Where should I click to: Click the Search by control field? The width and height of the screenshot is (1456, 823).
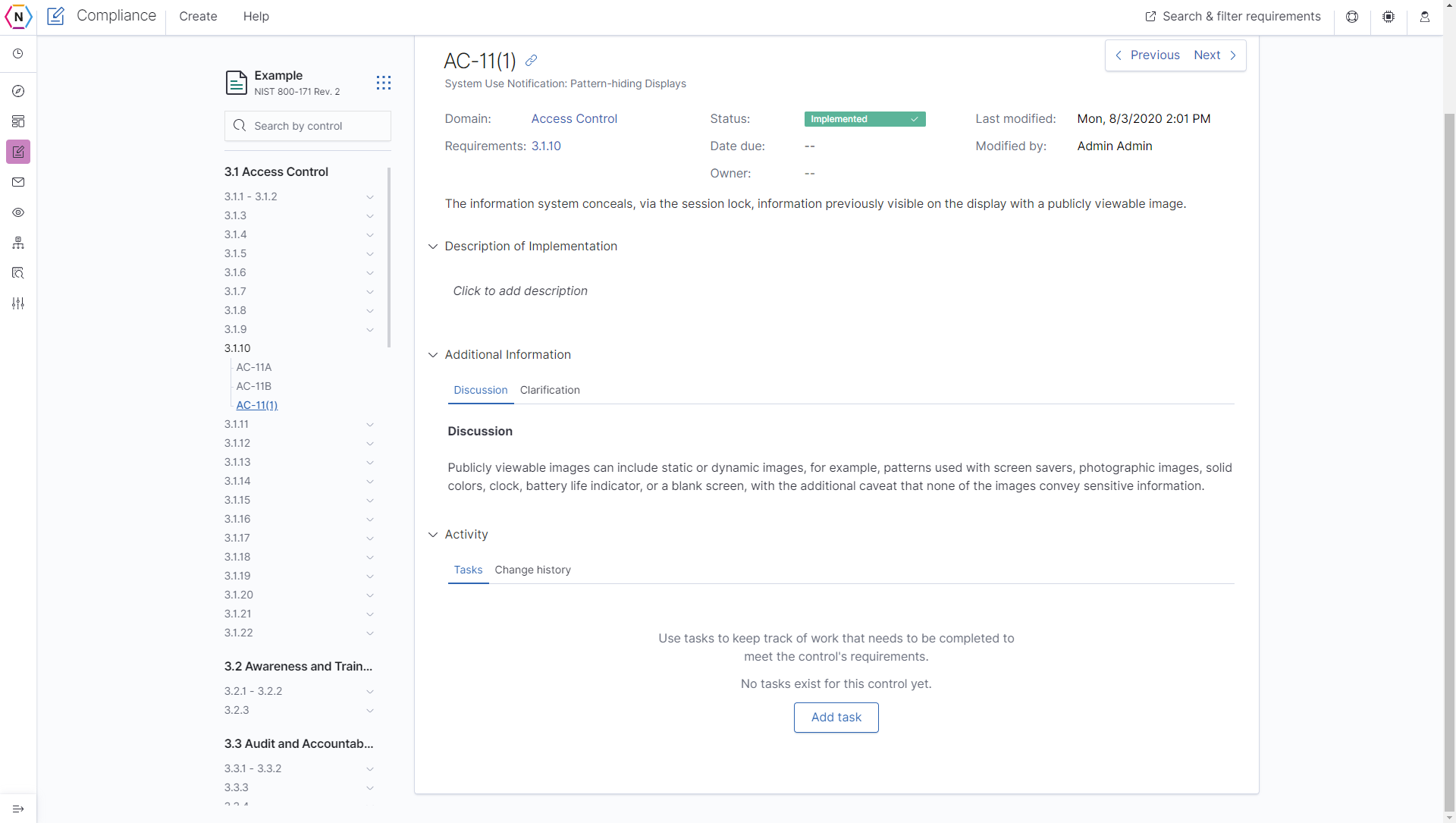point(308,126)
